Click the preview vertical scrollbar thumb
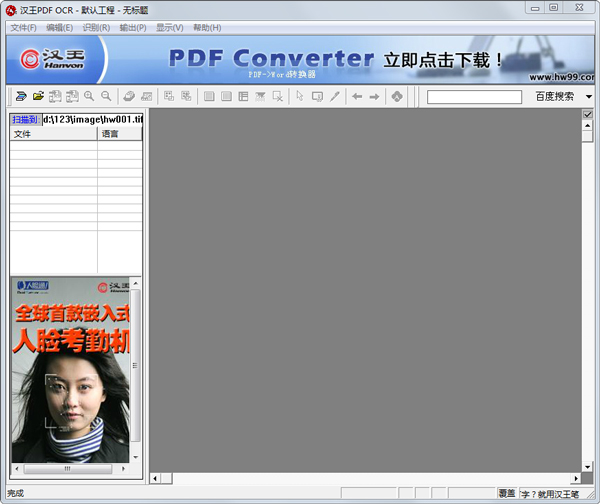 pyautogui.click(x=135, y=365)
